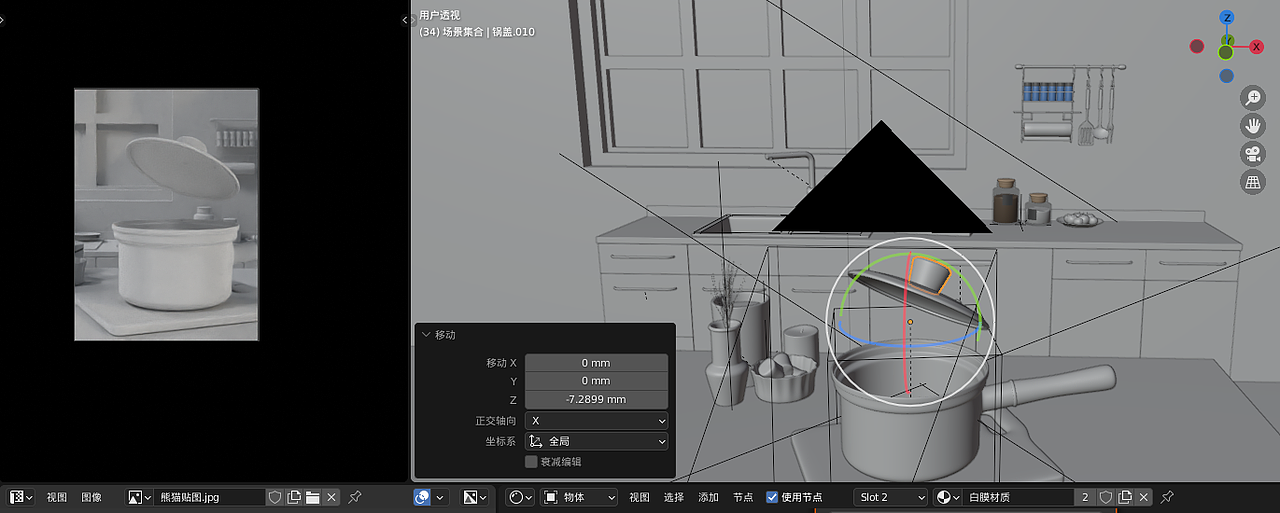Click the '(34) 场景集合 | 锅盖.010' text
The width and height of the screenshot is (1280, 513).
(477, 32)
